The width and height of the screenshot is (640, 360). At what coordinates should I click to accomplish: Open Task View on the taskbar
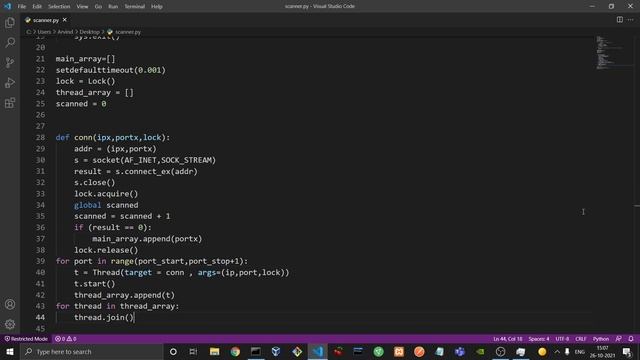click(193, 351)
